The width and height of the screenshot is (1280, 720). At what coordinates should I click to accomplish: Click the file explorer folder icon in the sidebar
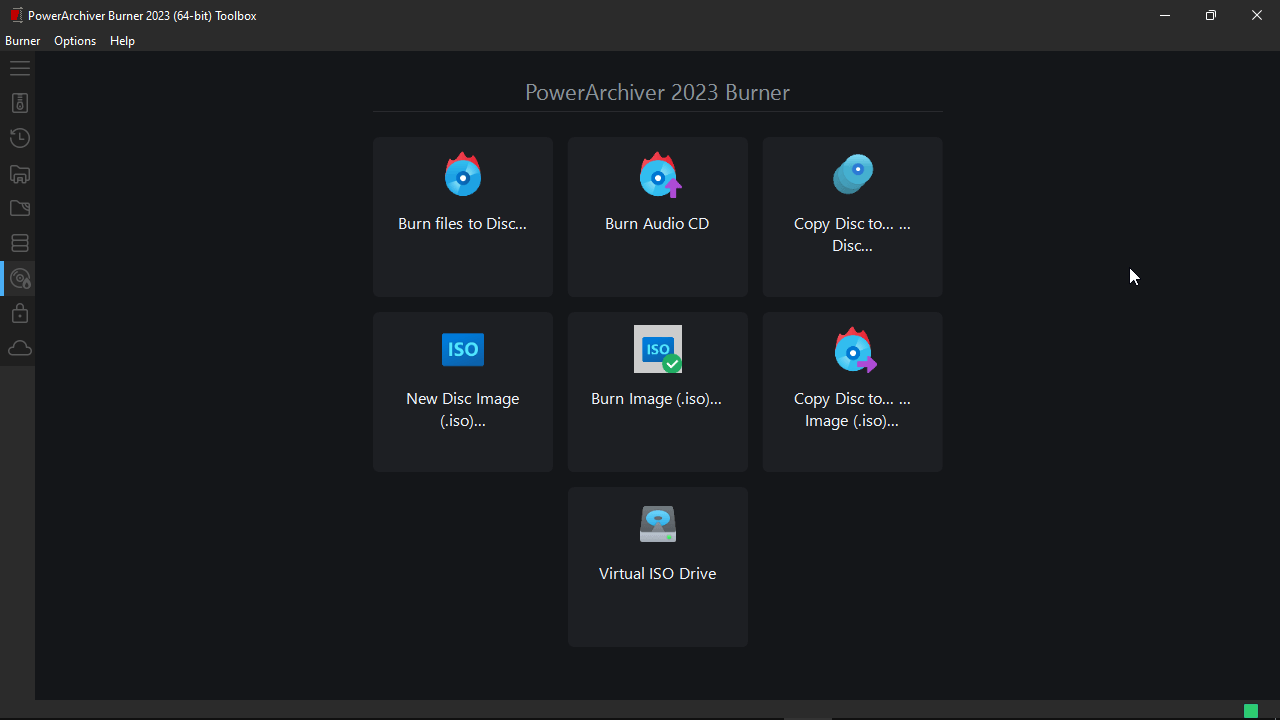click(x=19, y=174)
